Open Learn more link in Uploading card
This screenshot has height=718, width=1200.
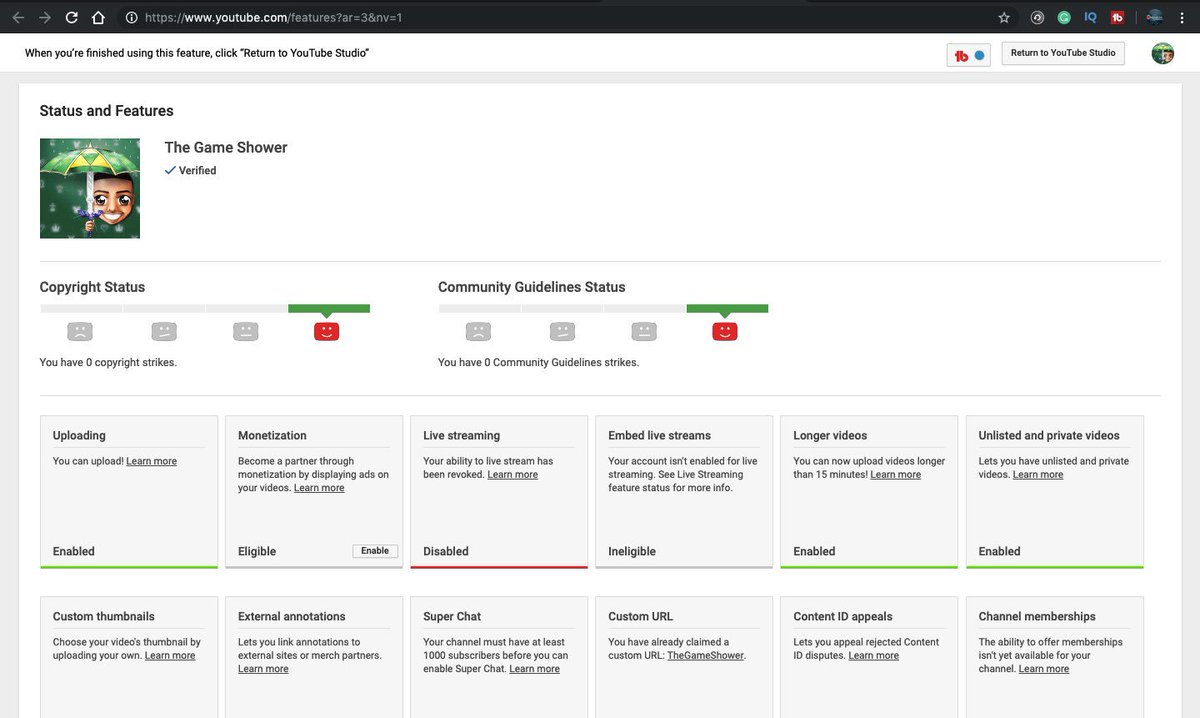coord(151,461)
